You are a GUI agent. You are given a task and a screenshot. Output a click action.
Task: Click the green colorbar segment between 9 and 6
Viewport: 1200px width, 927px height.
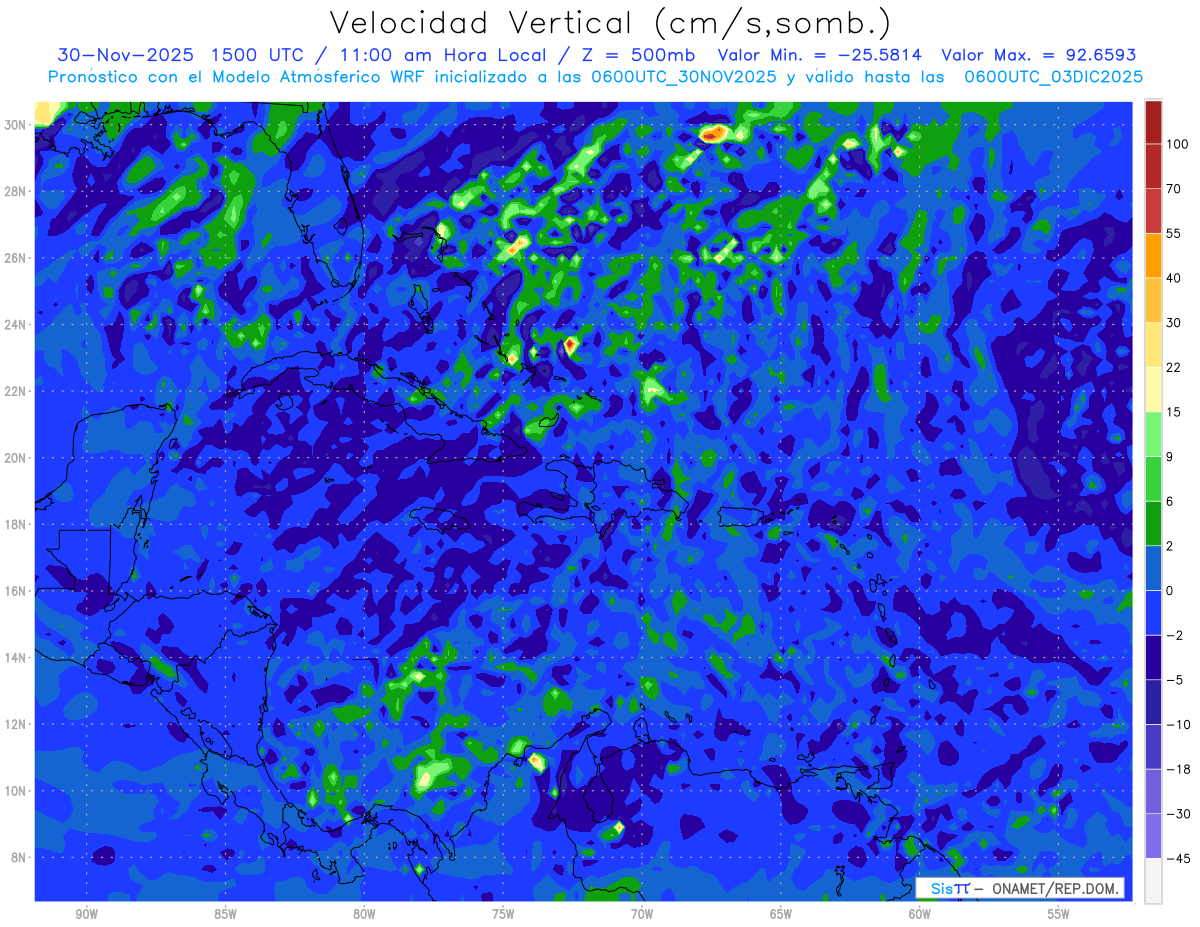pyautogui.click(x=1153, y=479)
